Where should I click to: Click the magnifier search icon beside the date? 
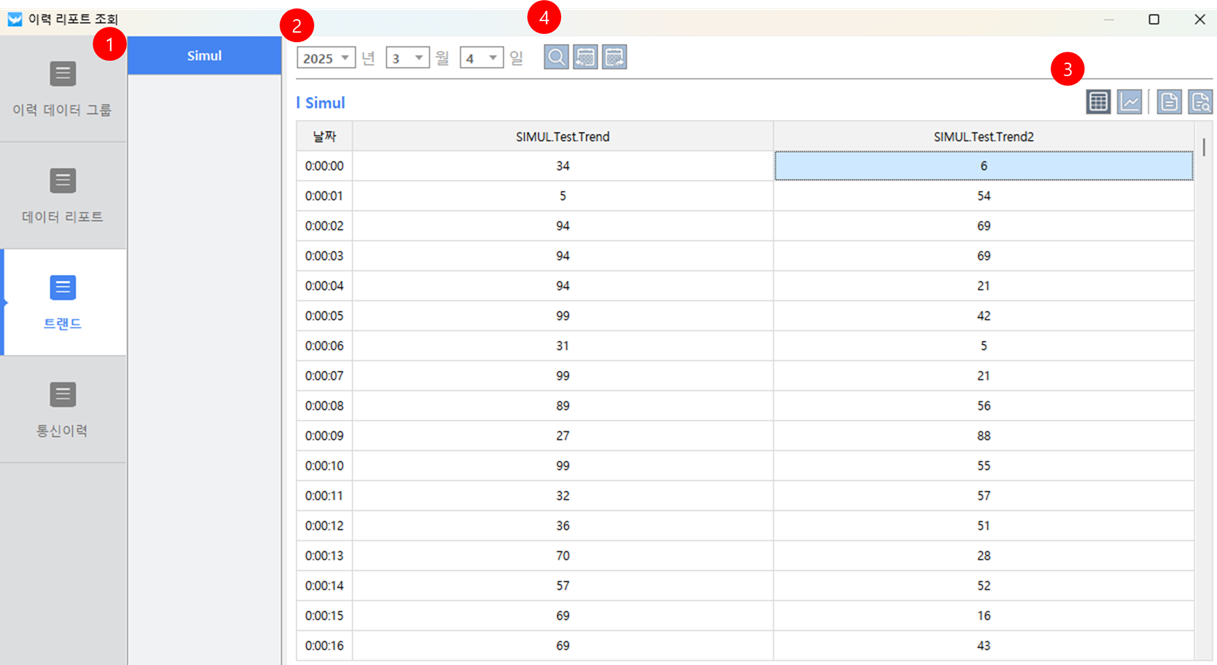pos(556,57)
